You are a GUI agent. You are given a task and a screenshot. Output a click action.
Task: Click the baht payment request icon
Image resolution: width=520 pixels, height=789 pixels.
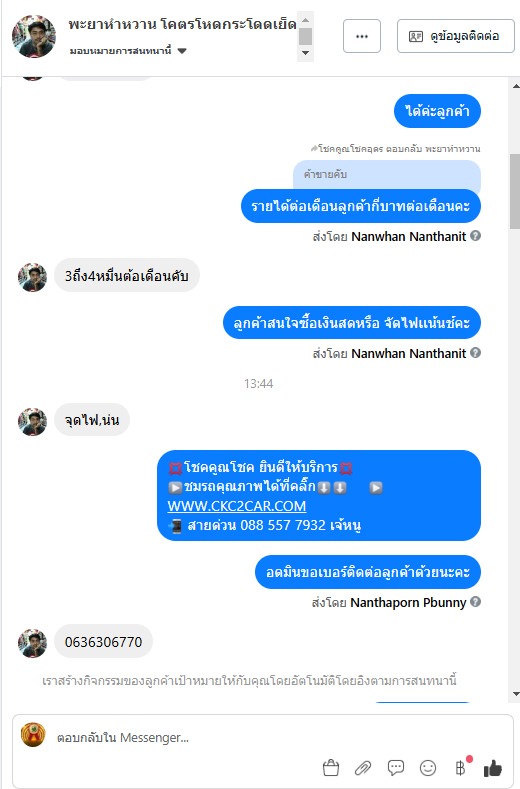[x=461, y=767]
